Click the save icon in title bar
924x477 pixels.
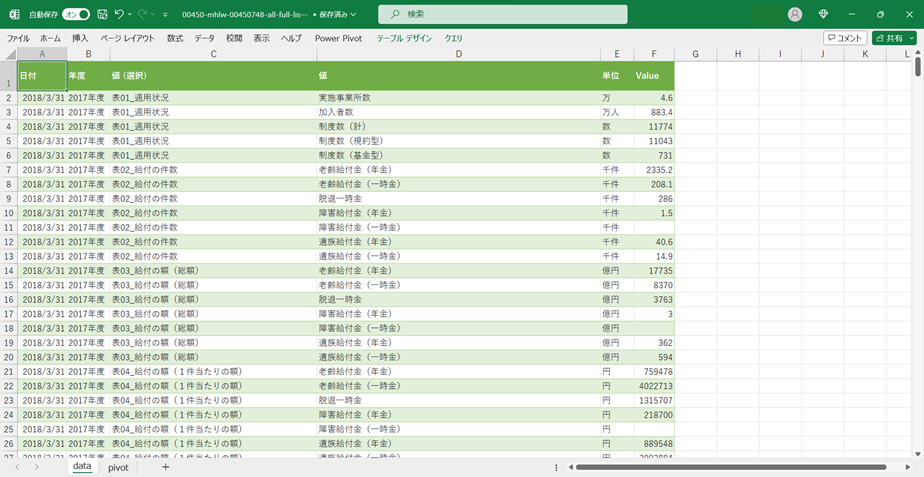pos(101,14)
